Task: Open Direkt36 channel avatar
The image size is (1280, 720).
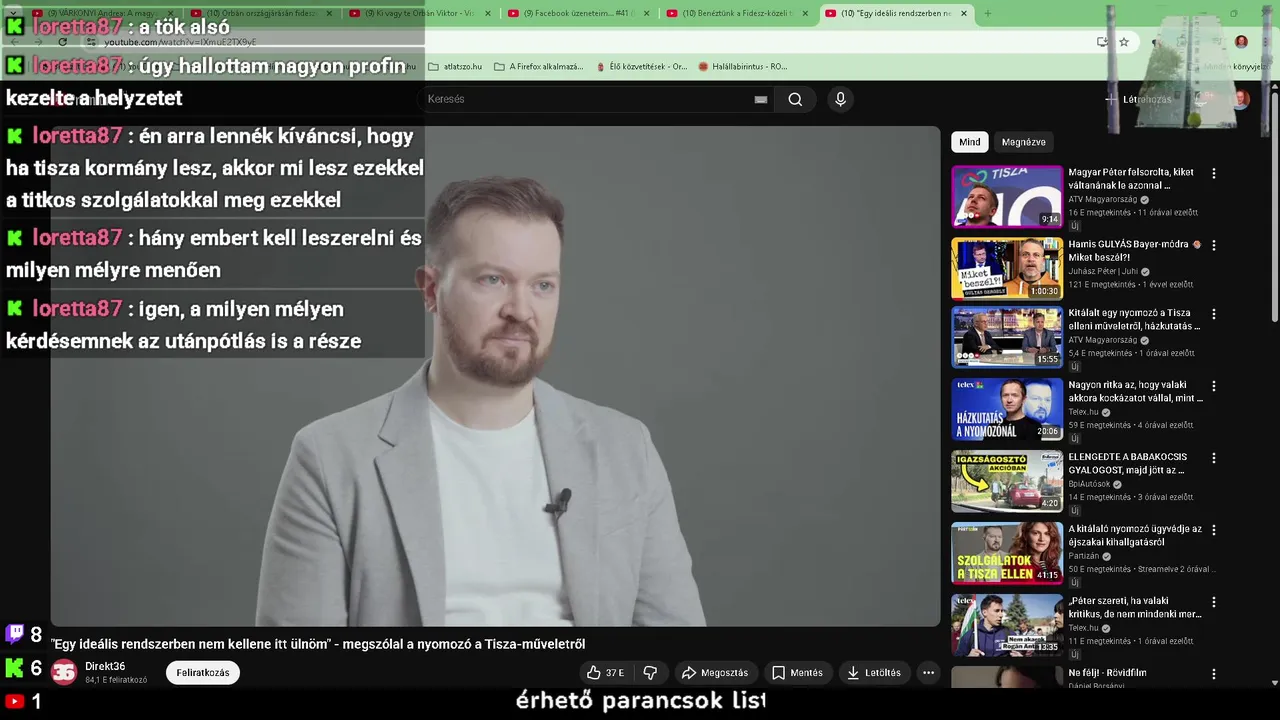Action: [x=64, y=672]
